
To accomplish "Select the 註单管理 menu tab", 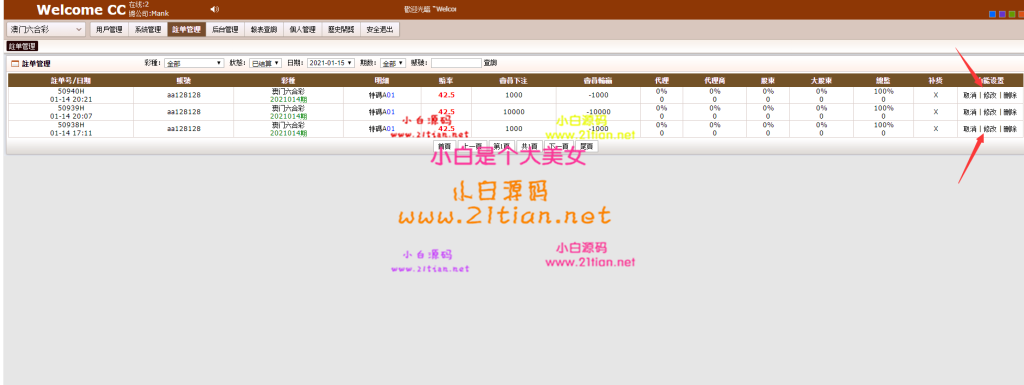I will tap(186, 29).
